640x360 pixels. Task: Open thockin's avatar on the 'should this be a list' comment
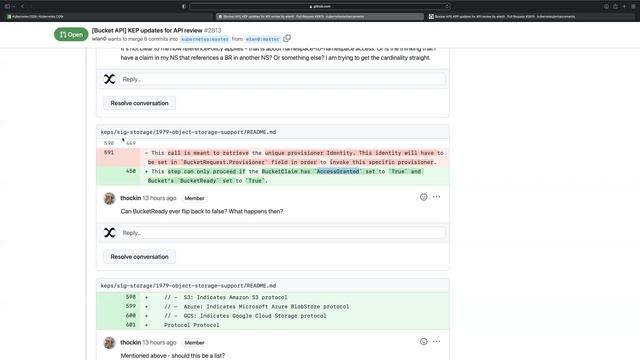click(x=109, y=343)
